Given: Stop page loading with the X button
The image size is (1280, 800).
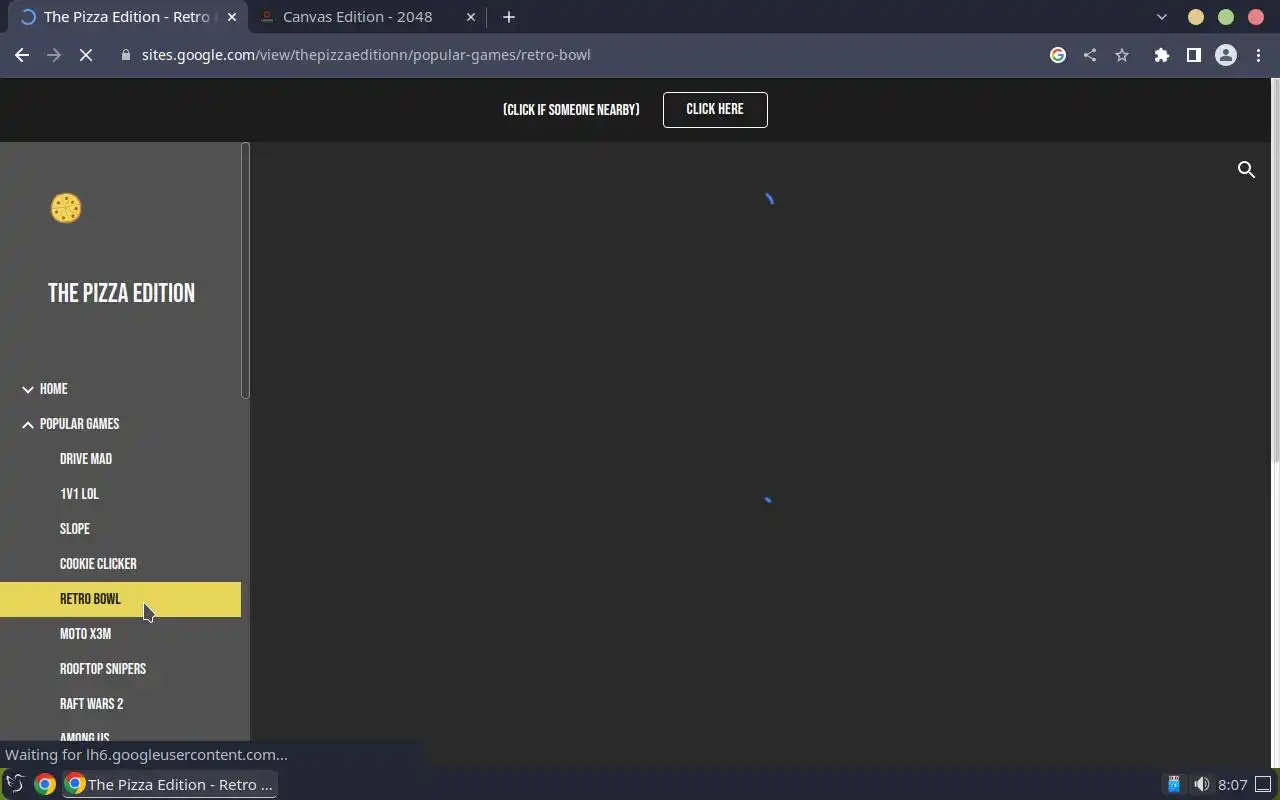Looking at the screenshot, I should 86,55.
